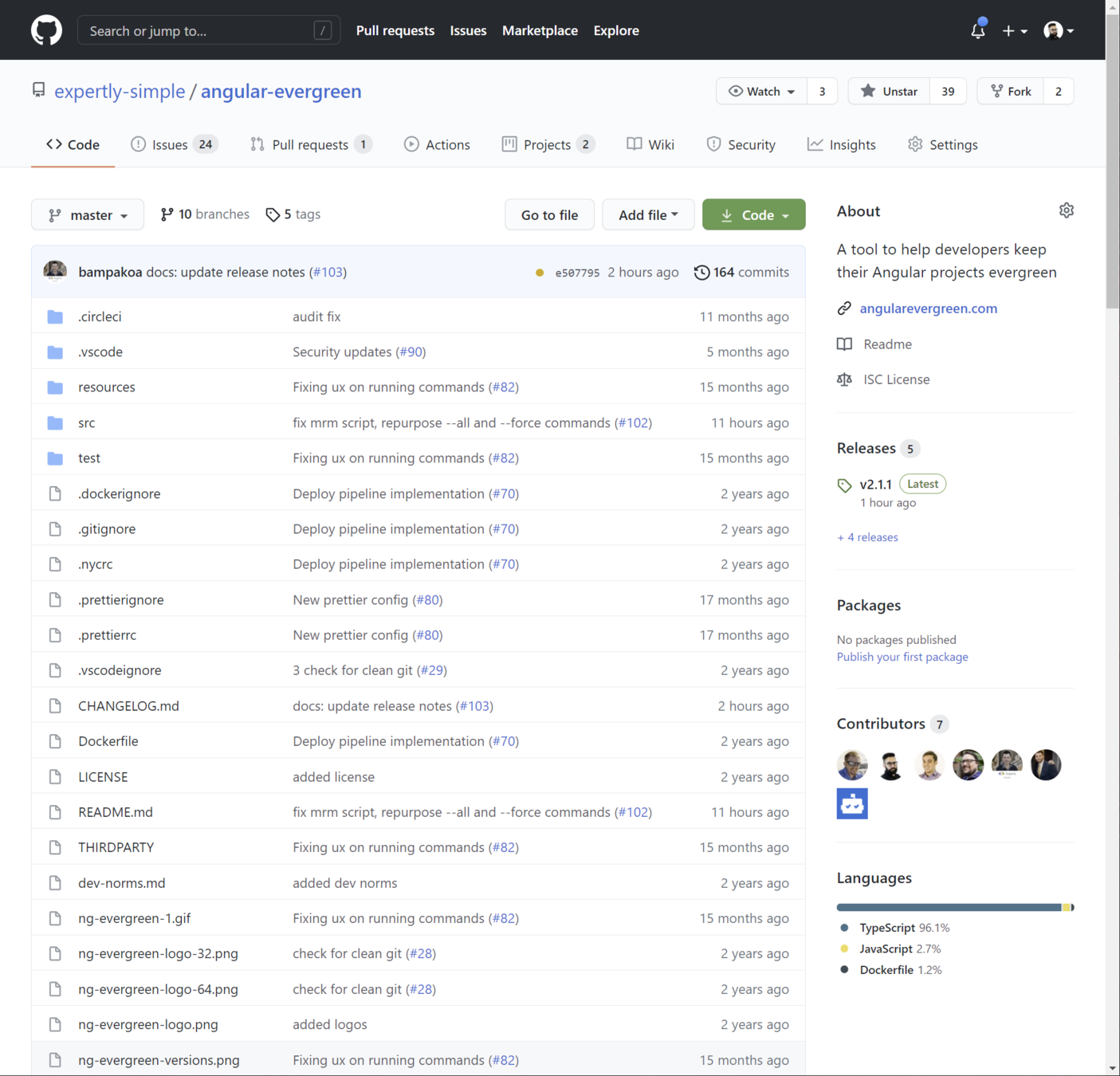This screenshot has height=1076, width=1120.
Task: Click the yellow commit status dot
Action: click(540, 273)
